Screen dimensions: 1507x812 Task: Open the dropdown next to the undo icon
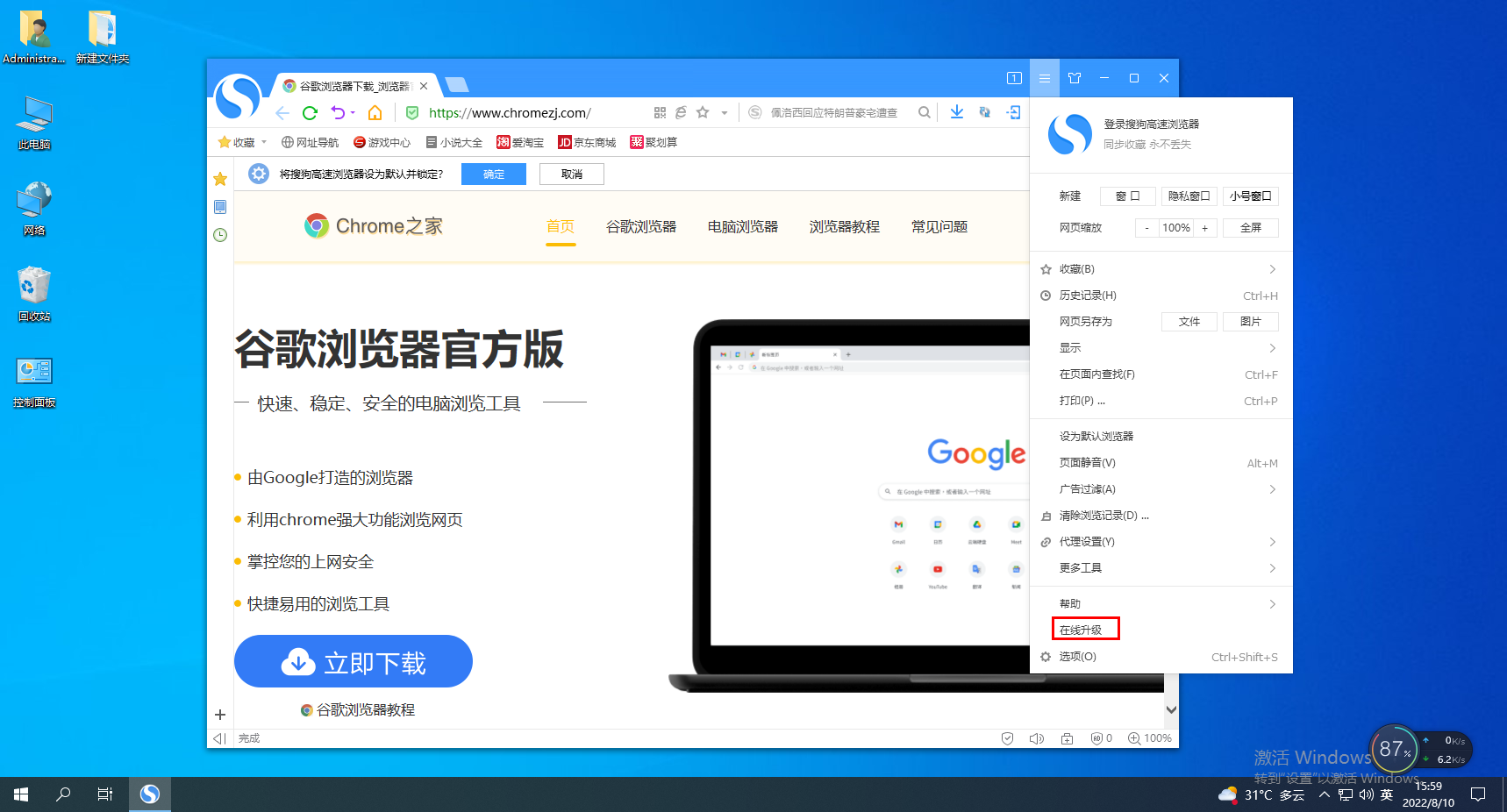[x=353, y=113]
